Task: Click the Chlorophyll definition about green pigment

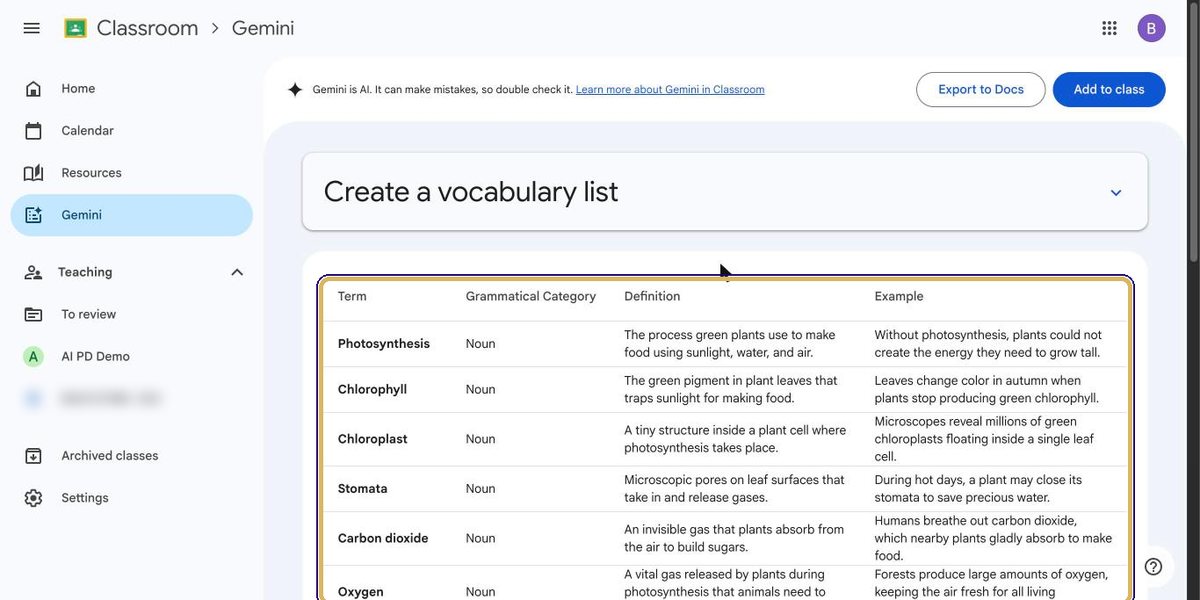Action: click(731, 389)
